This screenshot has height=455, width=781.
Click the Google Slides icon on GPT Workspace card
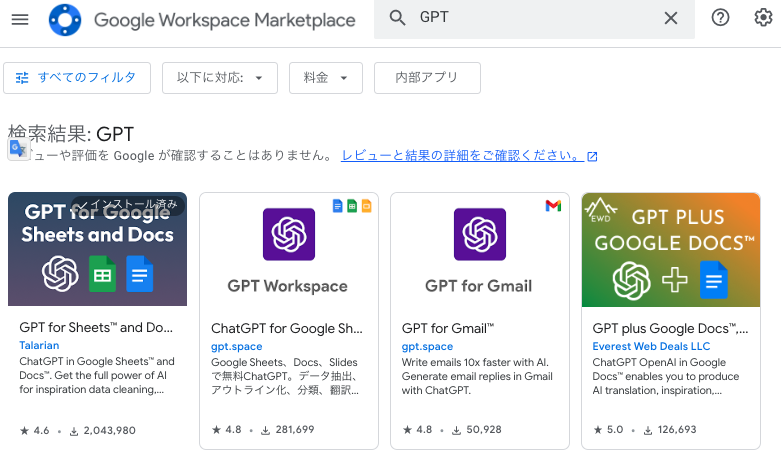366,205
